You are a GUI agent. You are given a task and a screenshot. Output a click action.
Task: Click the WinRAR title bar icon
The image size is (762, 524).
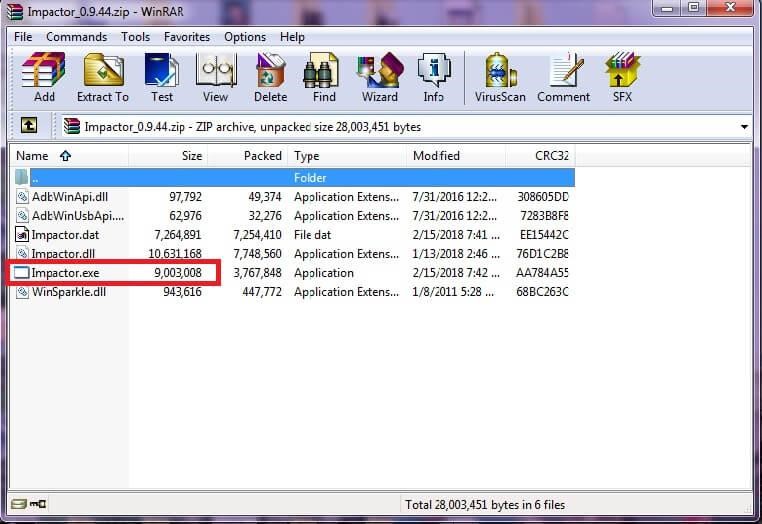coord(15,11)
